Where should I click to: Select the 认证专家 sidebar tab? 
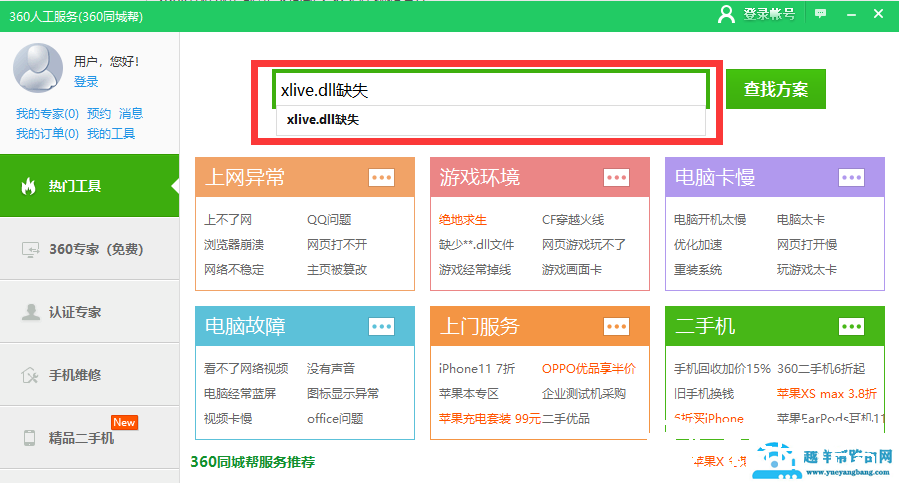coord(89,312)
